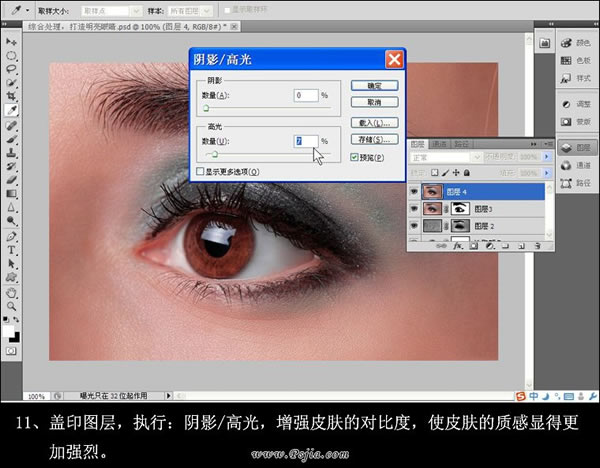Image resolution: width=600 pixels, height=468 pixels.
Task: Open the 取样大小 sample size dropdown
Action: [x=111, y=11]
